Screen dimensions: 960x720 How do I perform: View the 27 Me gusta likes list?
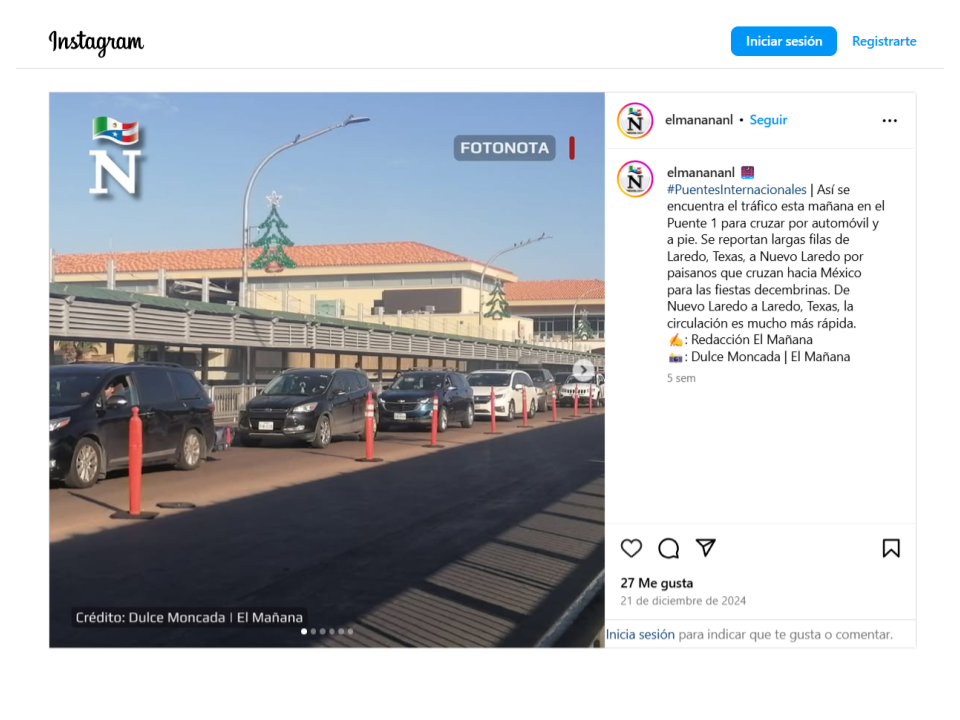tap(656, 583)
